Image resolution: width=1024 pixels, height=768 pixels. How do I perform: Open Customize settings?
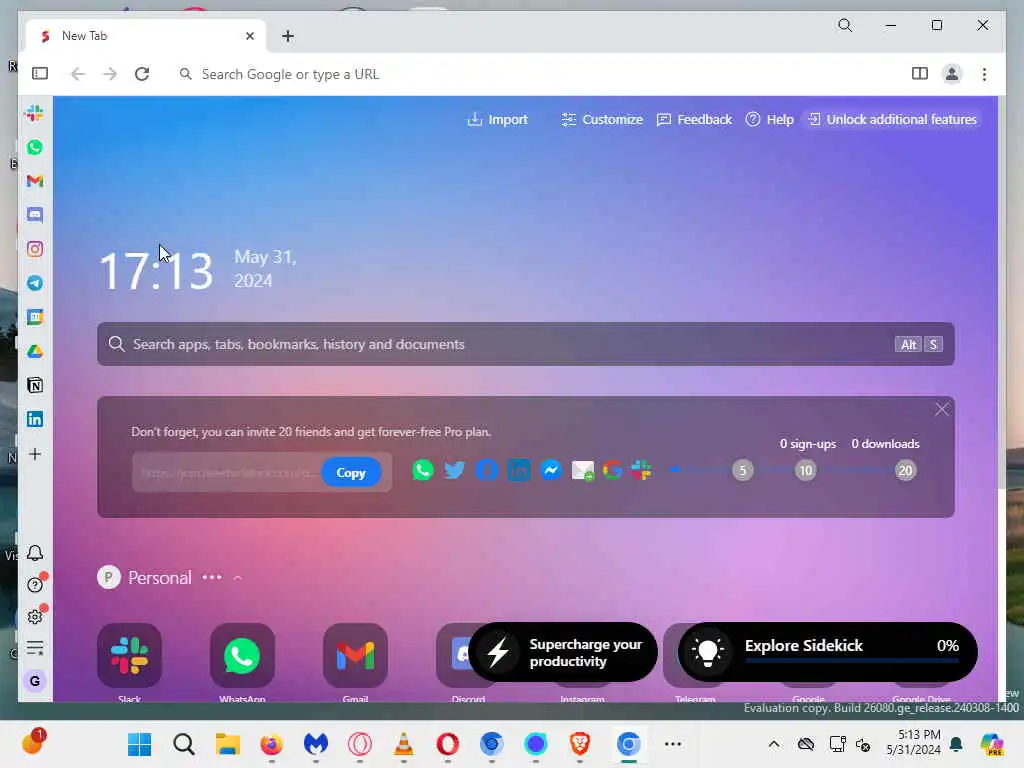tap(602, 120)
